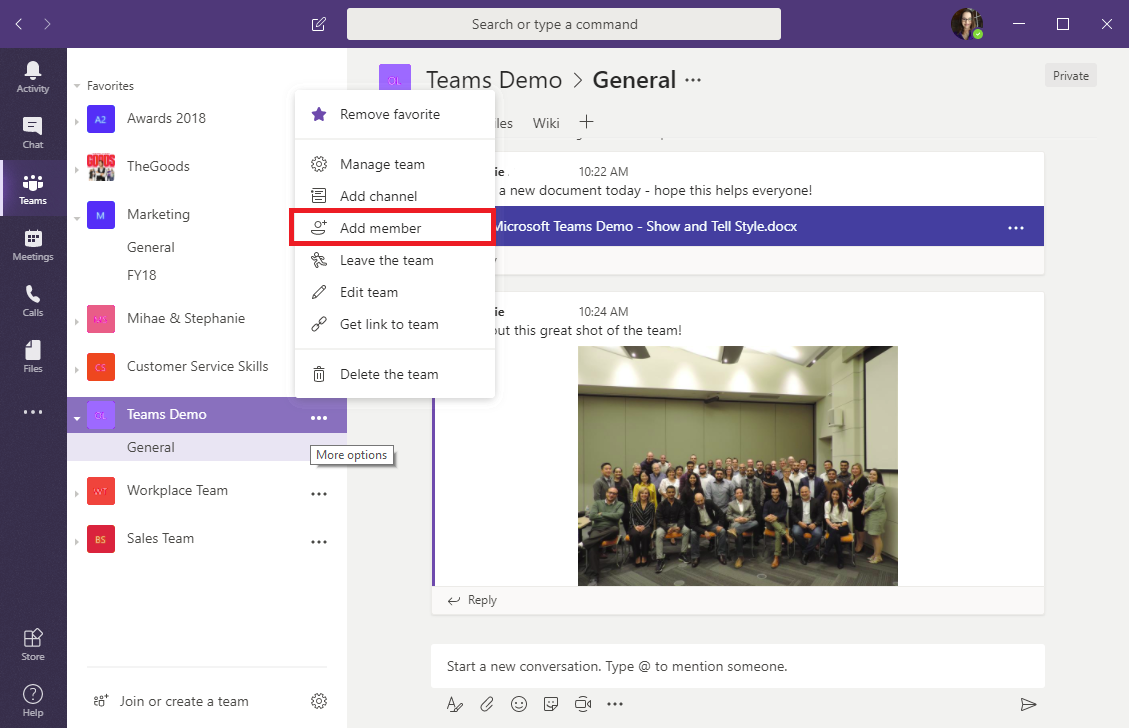Open the Meetings section

33,243
